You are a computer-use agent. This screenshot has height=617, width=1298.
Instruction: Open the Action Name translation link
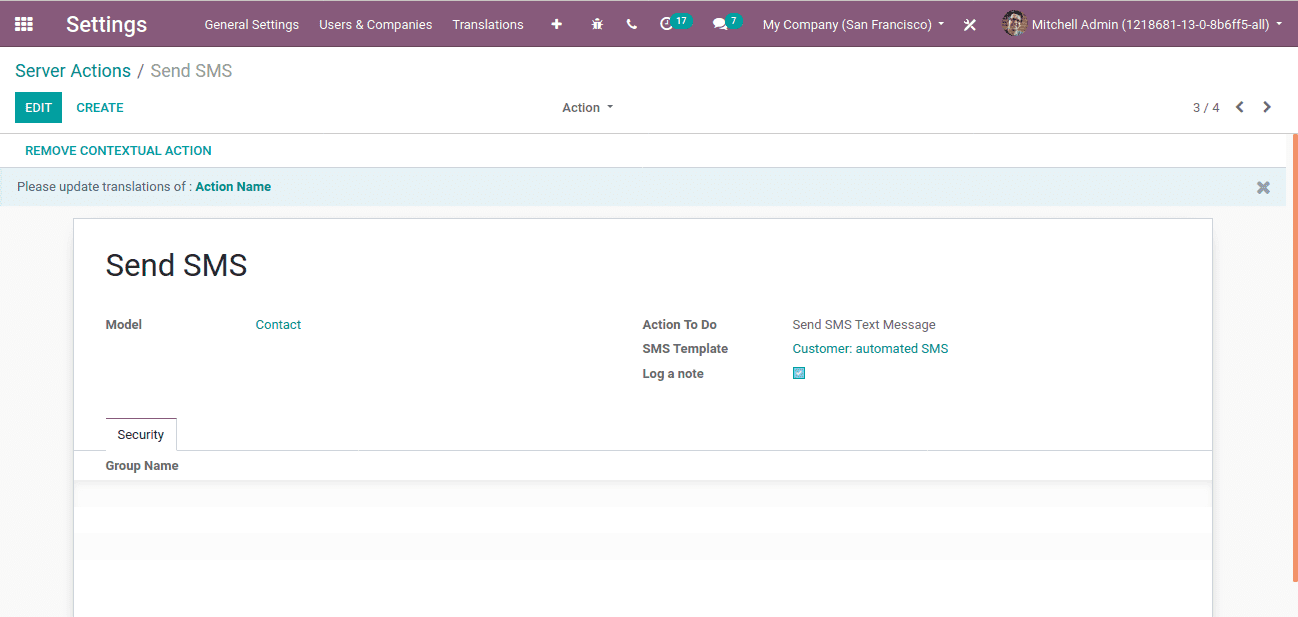(x=233, y=187)
